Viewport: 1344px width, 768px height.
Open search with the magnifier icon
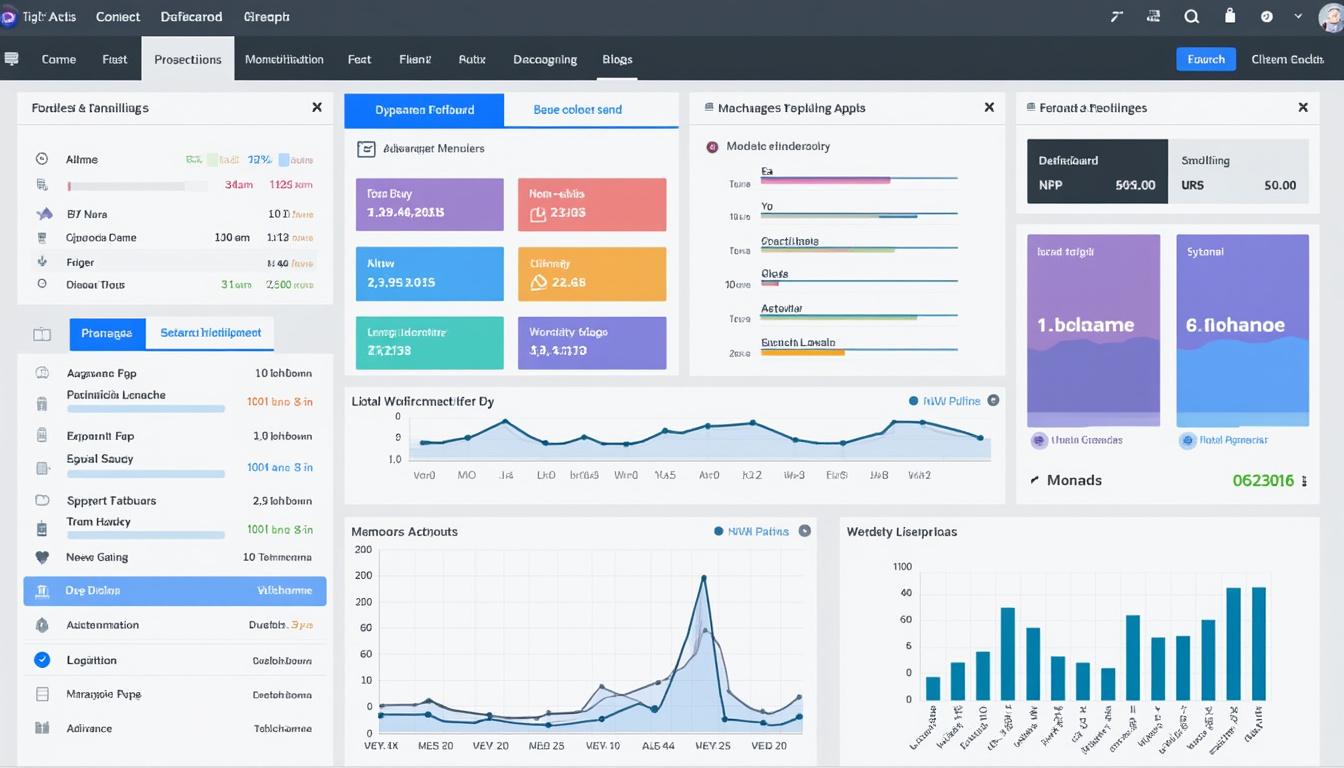point(1191,17)
